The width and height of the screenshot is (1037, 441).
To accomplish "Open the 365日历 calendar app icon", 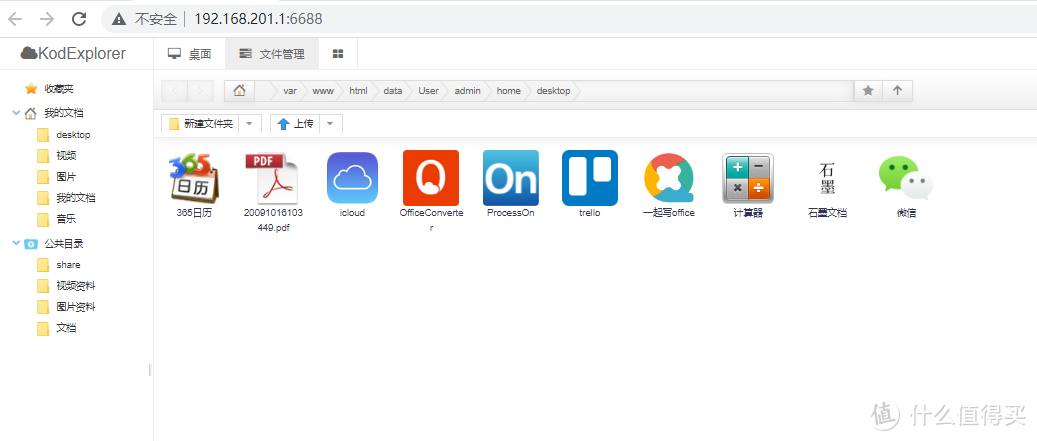I will [193, 178].
